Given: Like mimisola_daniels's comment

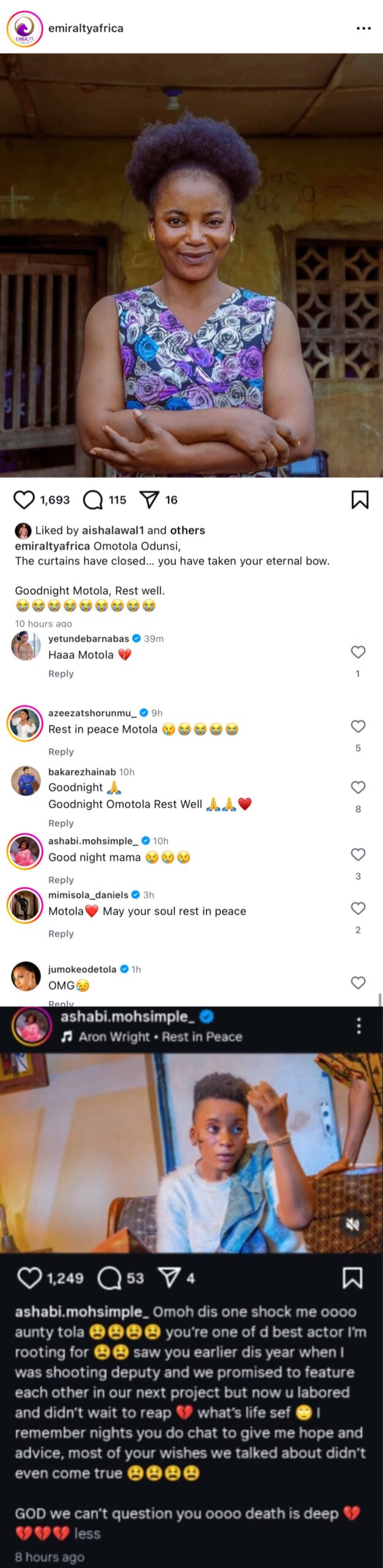Looking at the screenshot, I should (x=358, y=908).
